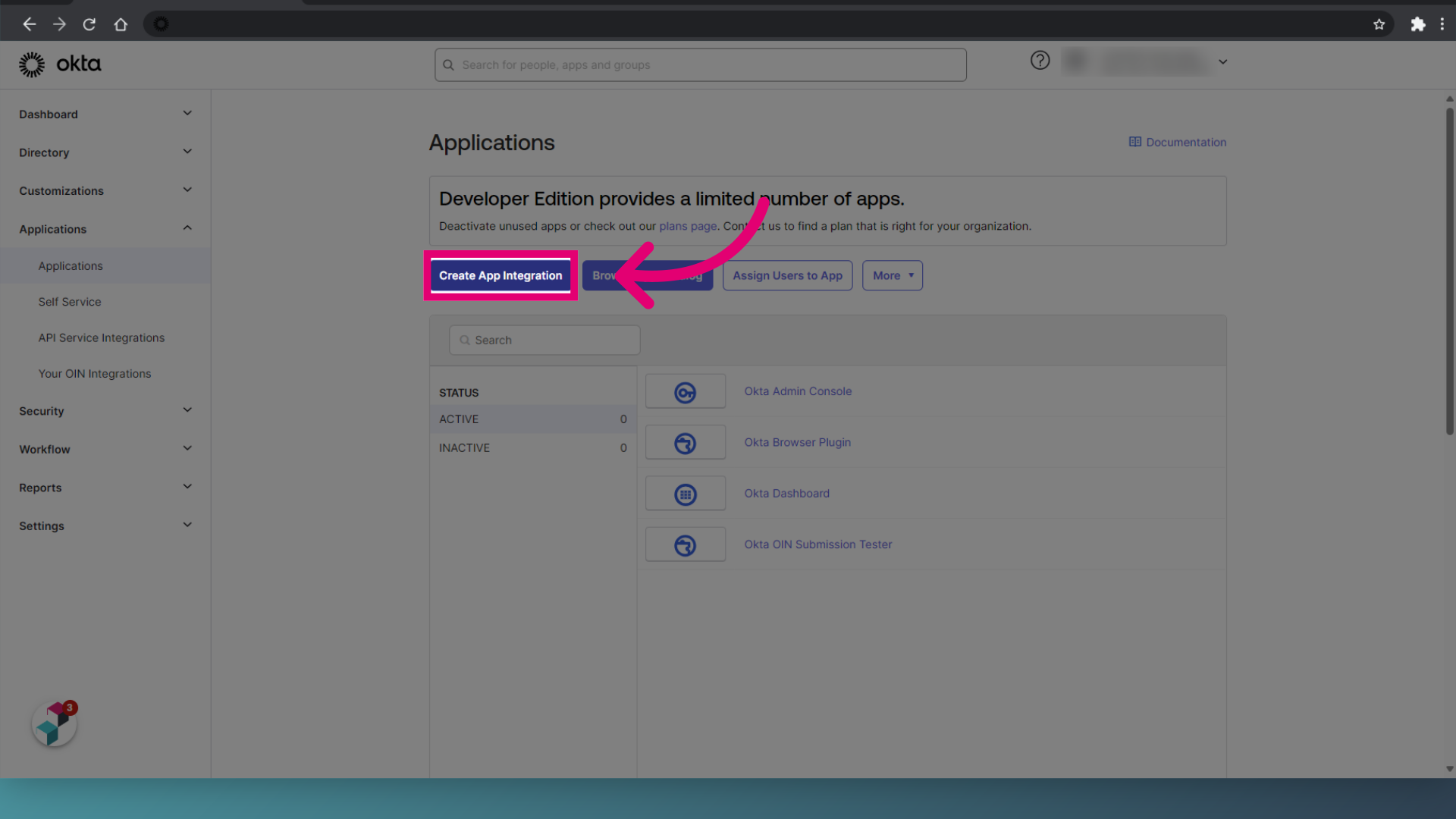
Task: Open the Documentation link
Action: point(1186,142)
